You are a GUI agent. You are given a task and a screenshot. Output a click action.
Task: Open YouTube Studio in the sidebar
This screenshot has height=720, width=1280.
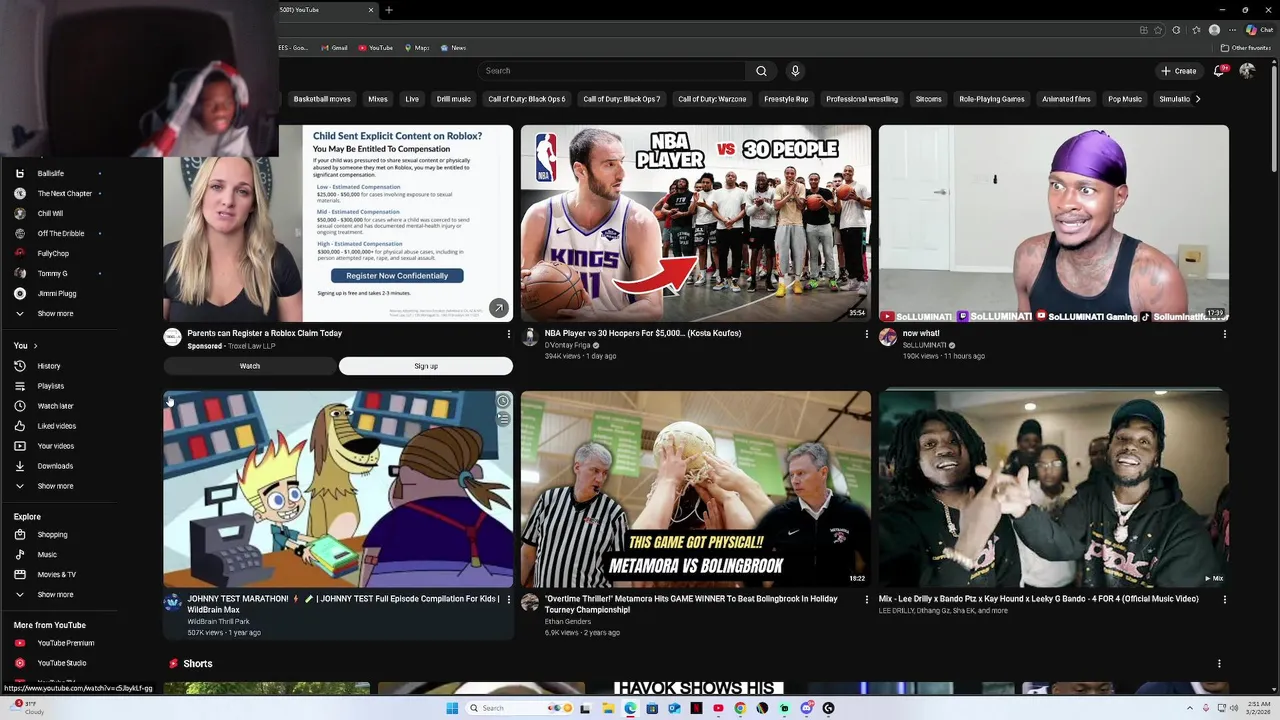pos(60,663)
